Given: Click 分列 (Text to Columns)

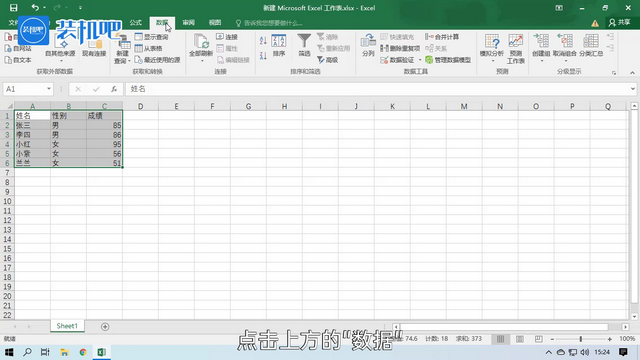Looking at the screenshot, I should point(368,45).
